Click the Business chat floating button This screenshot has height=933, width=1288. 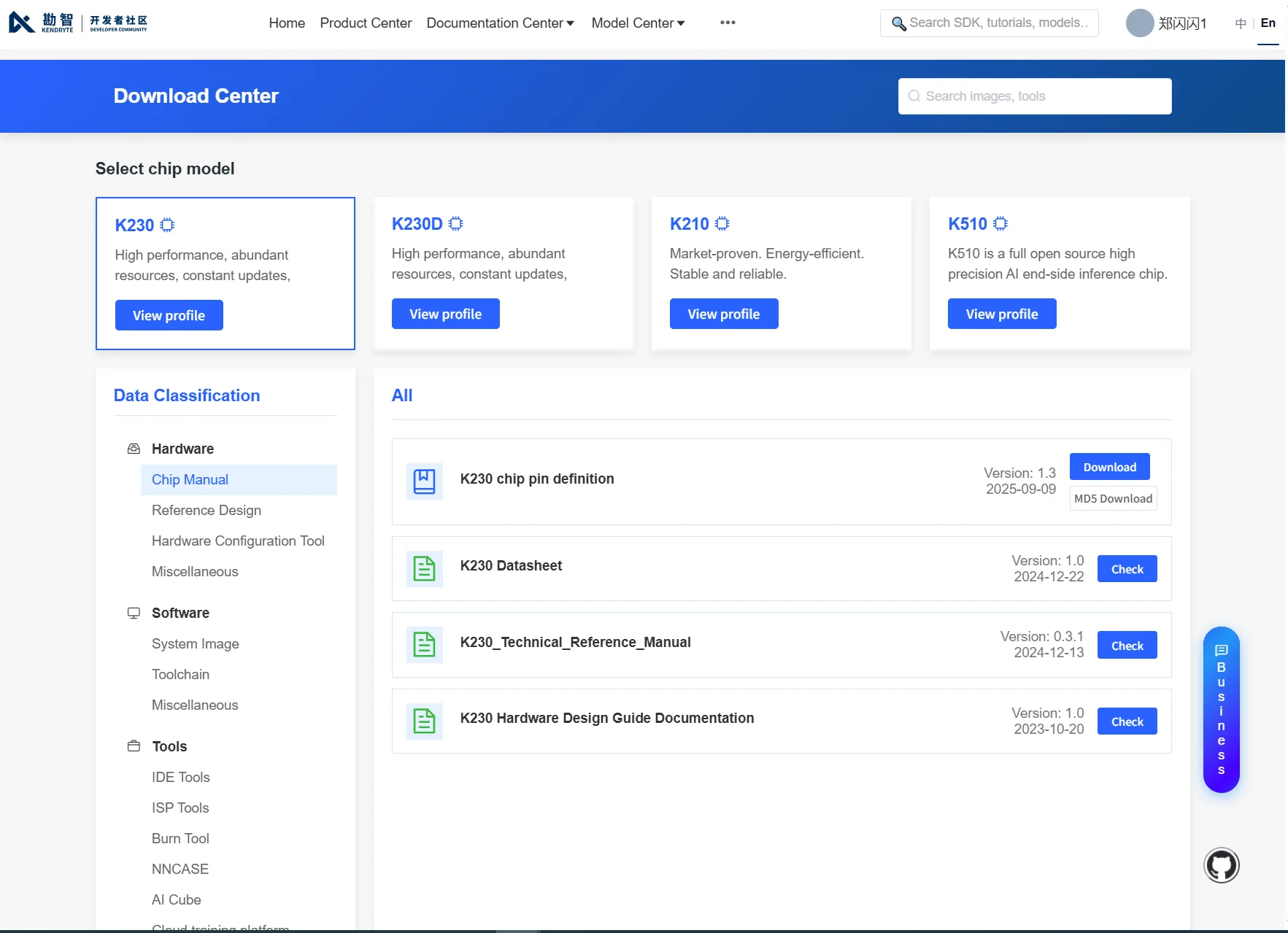tap(1222, 710)
